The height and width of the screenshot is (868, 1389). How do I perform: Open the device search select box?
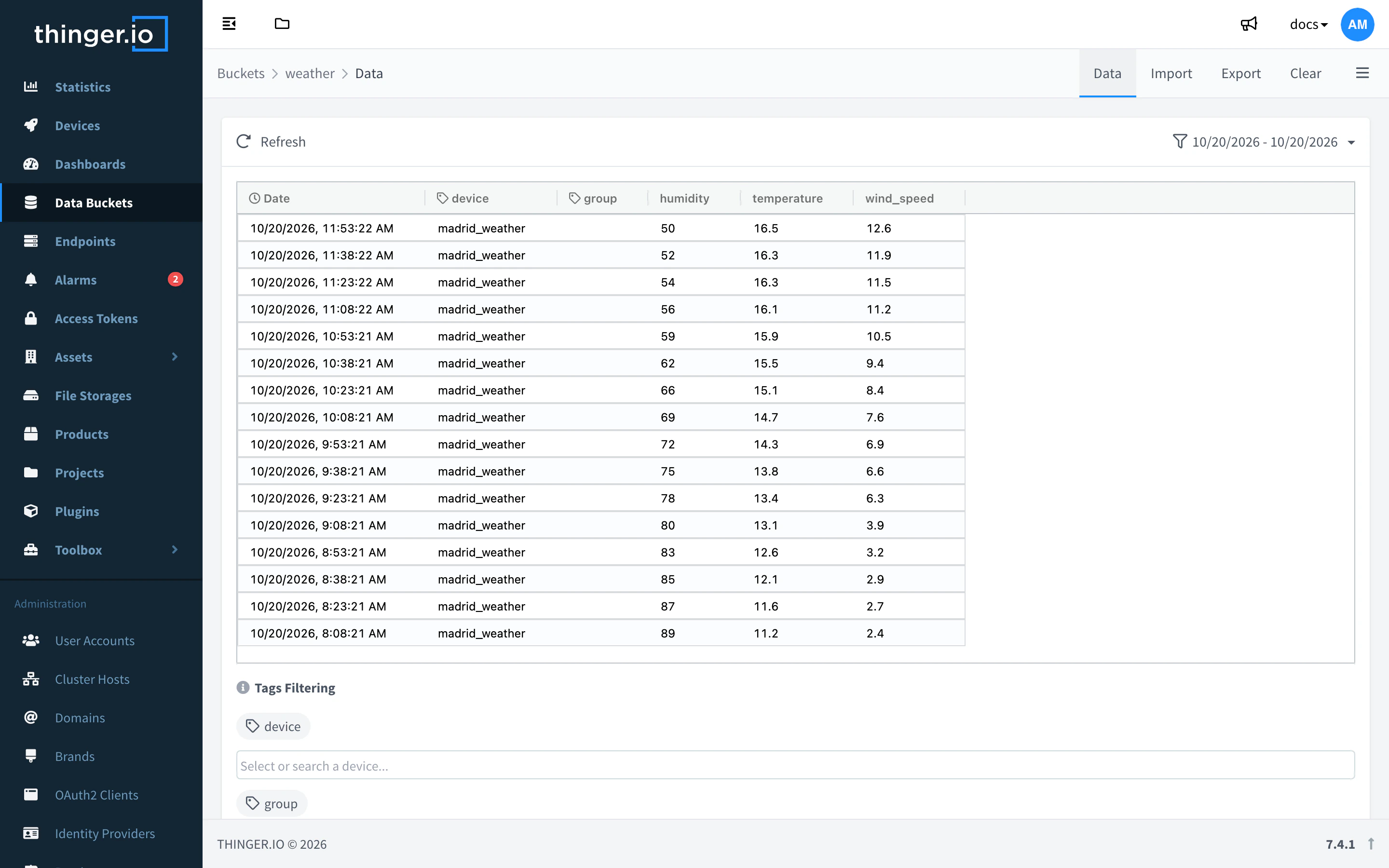tap(795, 765)
